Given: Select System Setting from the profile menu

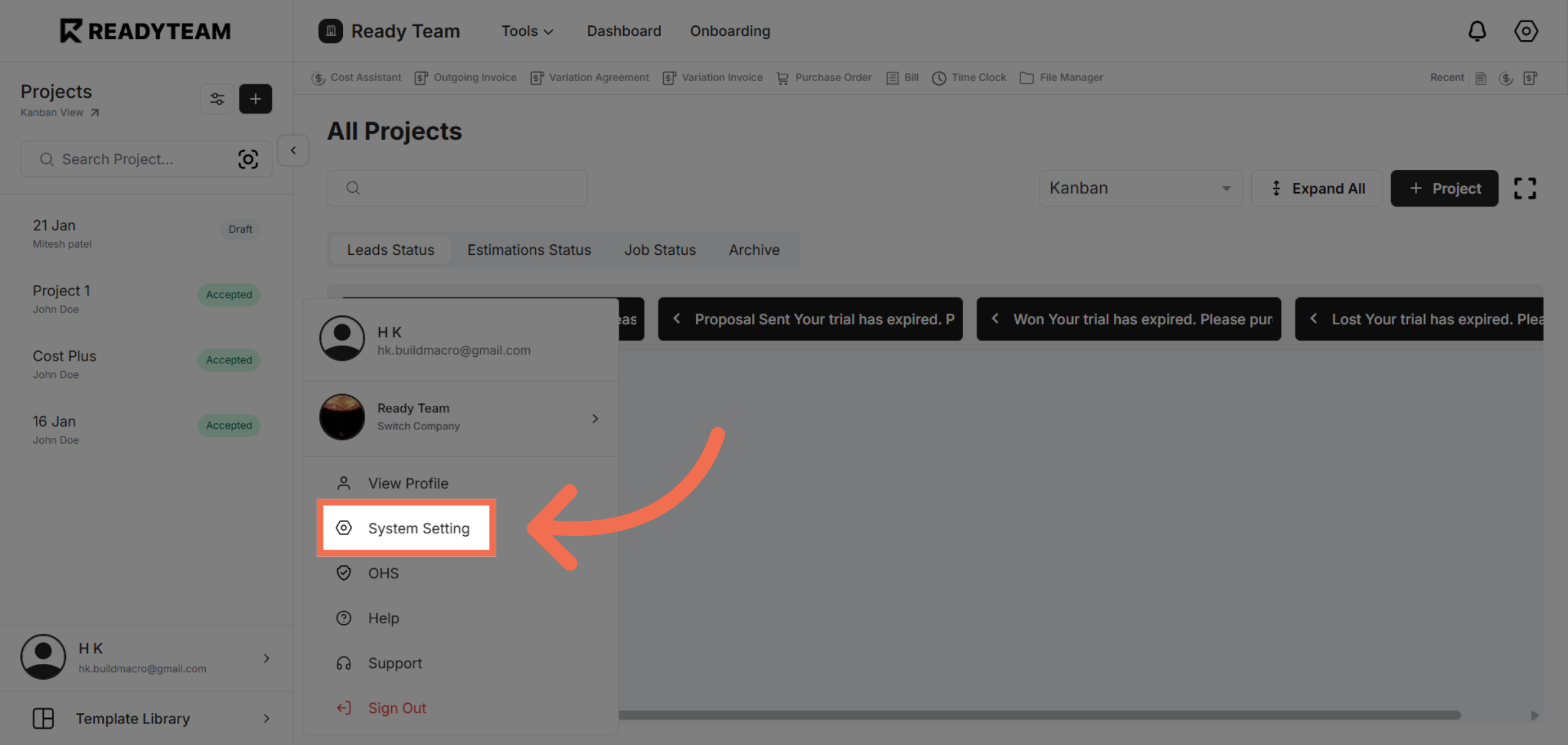Looking at the screenshot, I should coord(419,528).
